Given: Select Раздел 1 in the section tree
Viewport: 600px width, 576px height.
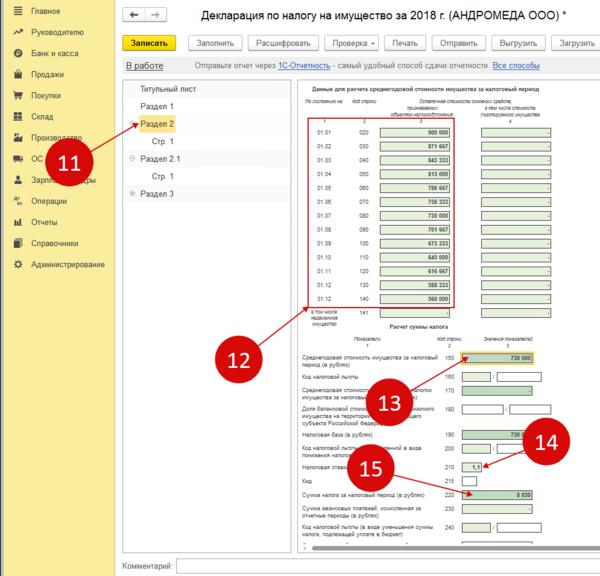Looking at the screenshot, I should click(157, 106).
